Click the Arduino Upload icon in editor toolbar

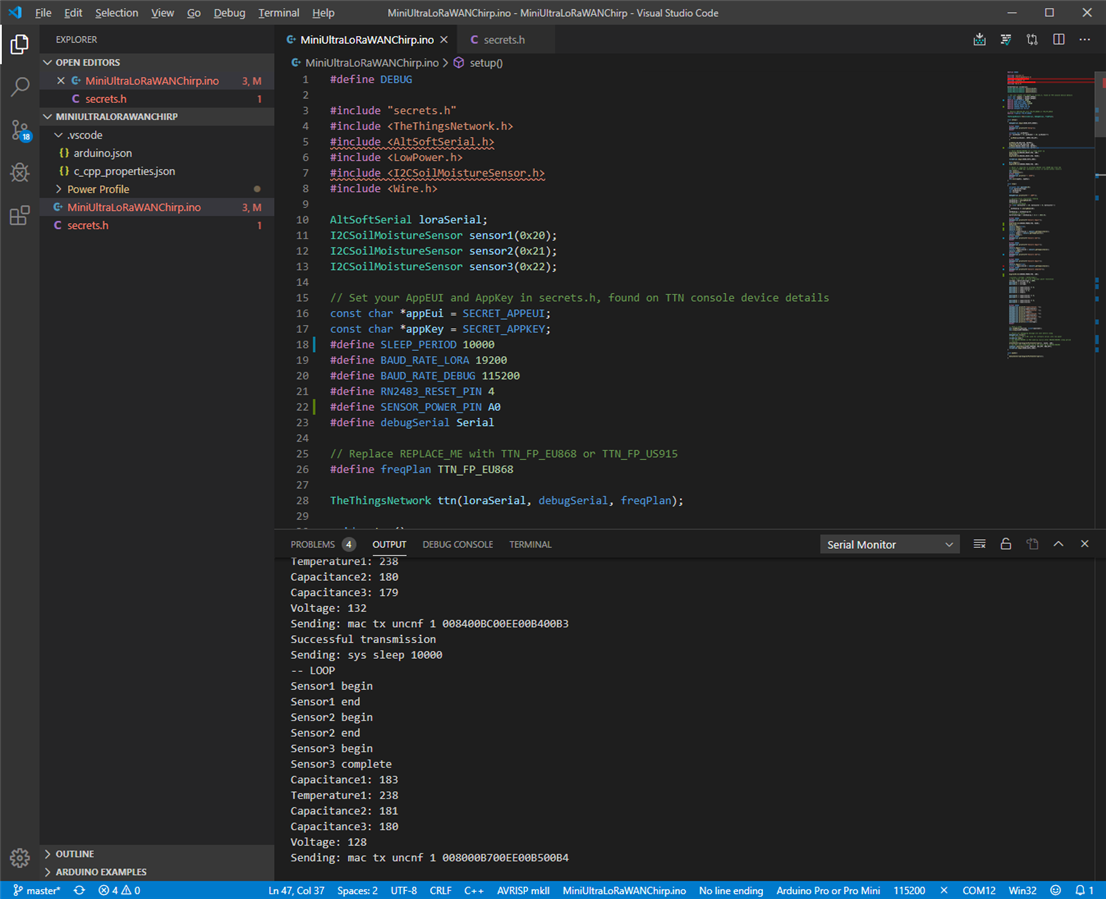[979, 40]
